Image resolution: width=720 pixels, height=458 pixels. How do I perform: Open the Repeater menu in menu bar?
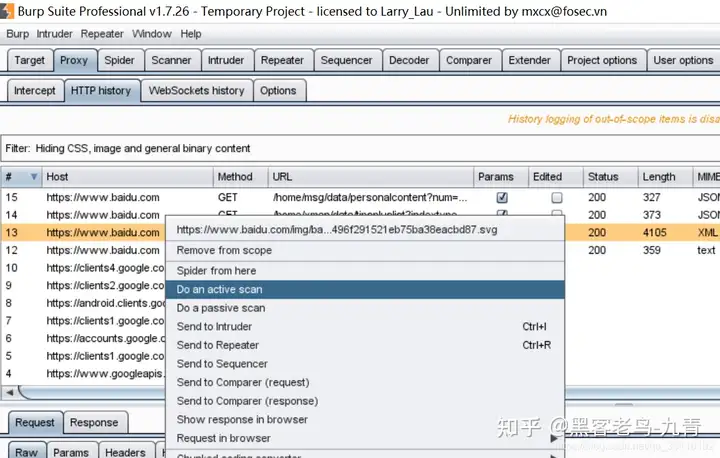click(x=102, y=34)
